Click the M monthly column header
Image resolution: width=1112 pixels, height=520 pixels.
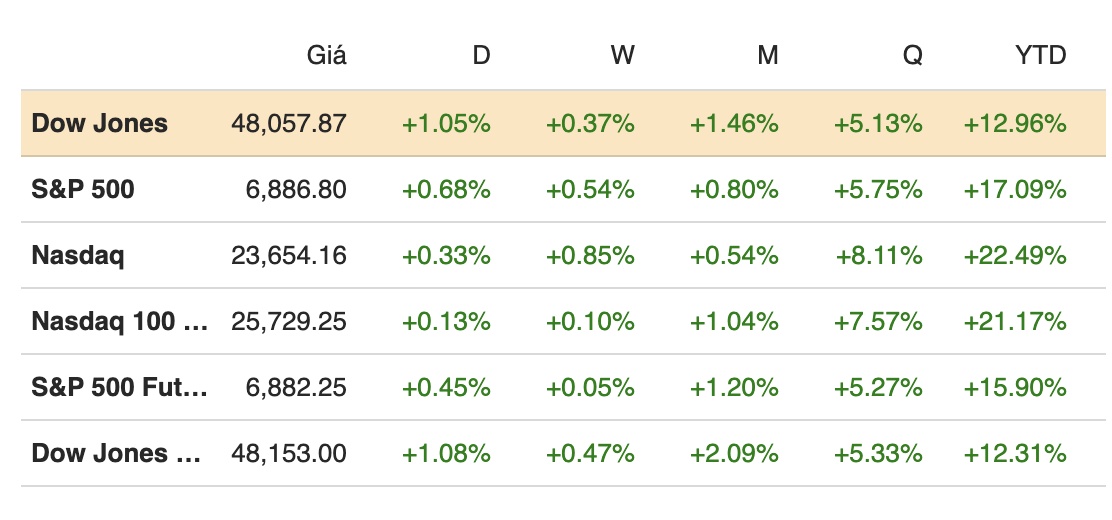[x=767, y=56]
